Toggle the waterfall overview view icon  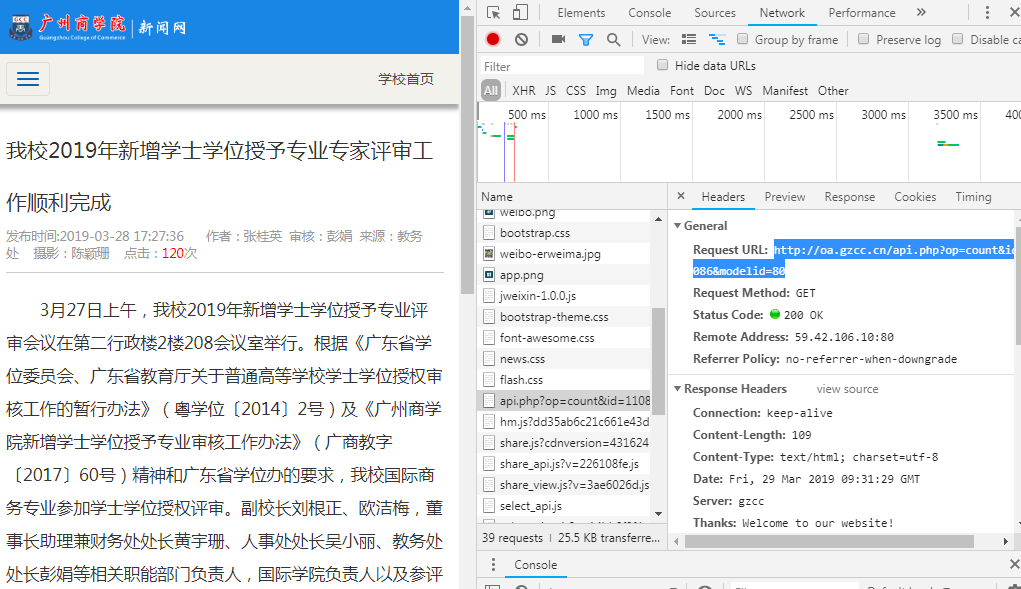click(x=717, y=40)
